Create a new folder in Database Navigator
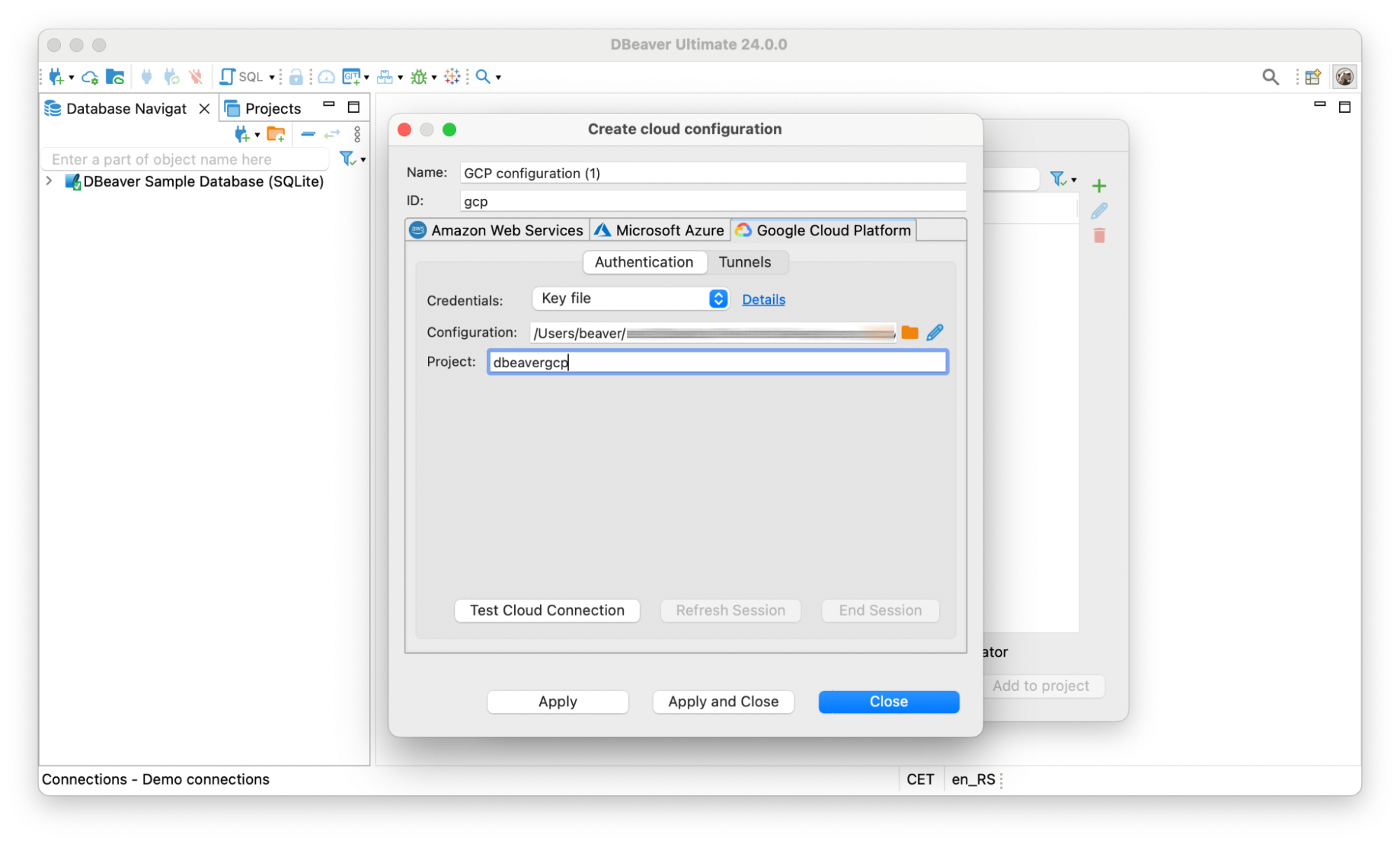 click(276, 134)
